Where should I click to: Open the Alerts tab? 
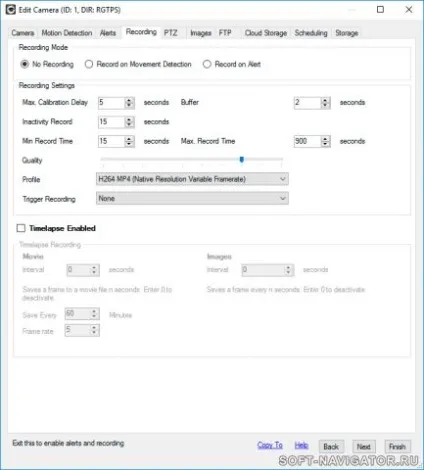[x=108, y=33]
